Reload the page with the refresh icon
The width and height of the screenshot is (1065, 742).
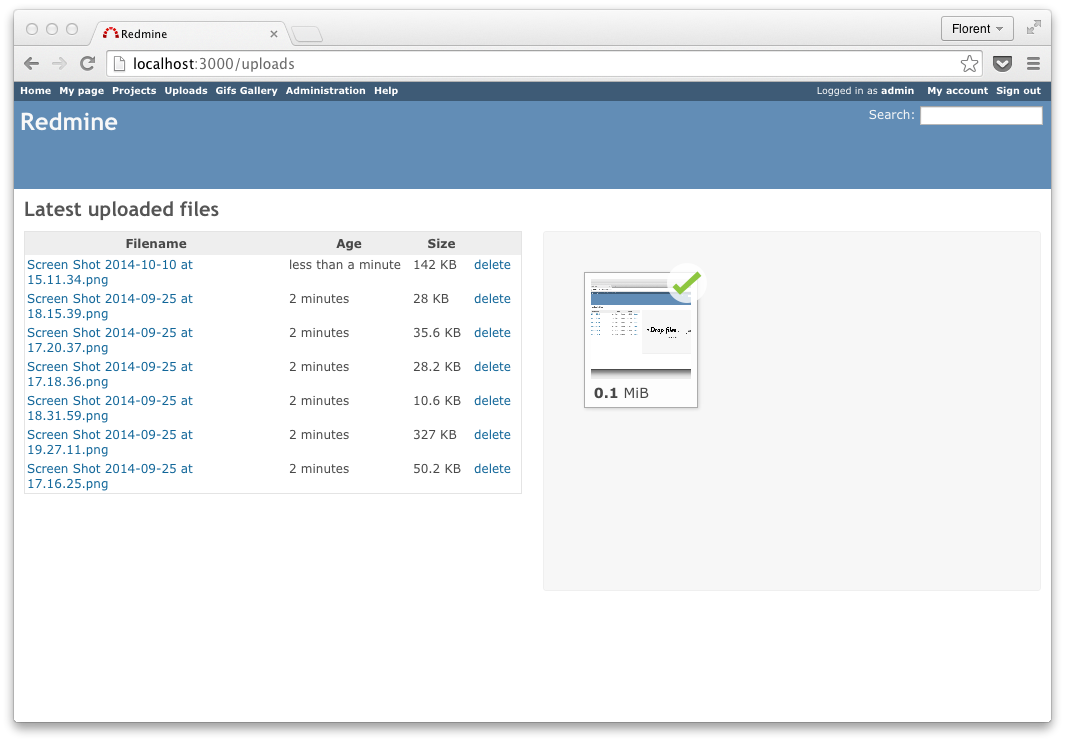tap(88, 63)
